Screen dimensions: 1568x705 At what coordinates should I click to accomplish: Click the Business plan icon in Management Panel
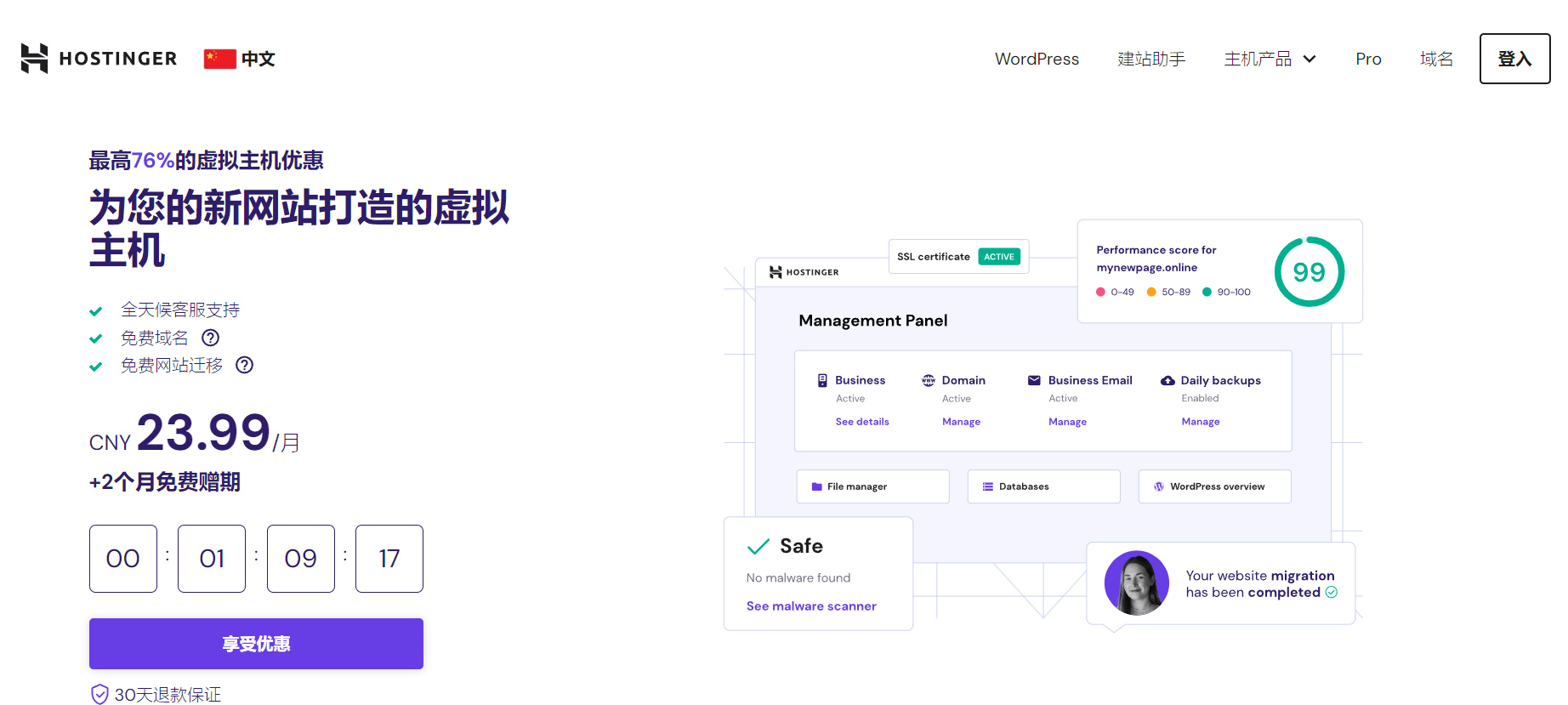click(x=822, y=380)
